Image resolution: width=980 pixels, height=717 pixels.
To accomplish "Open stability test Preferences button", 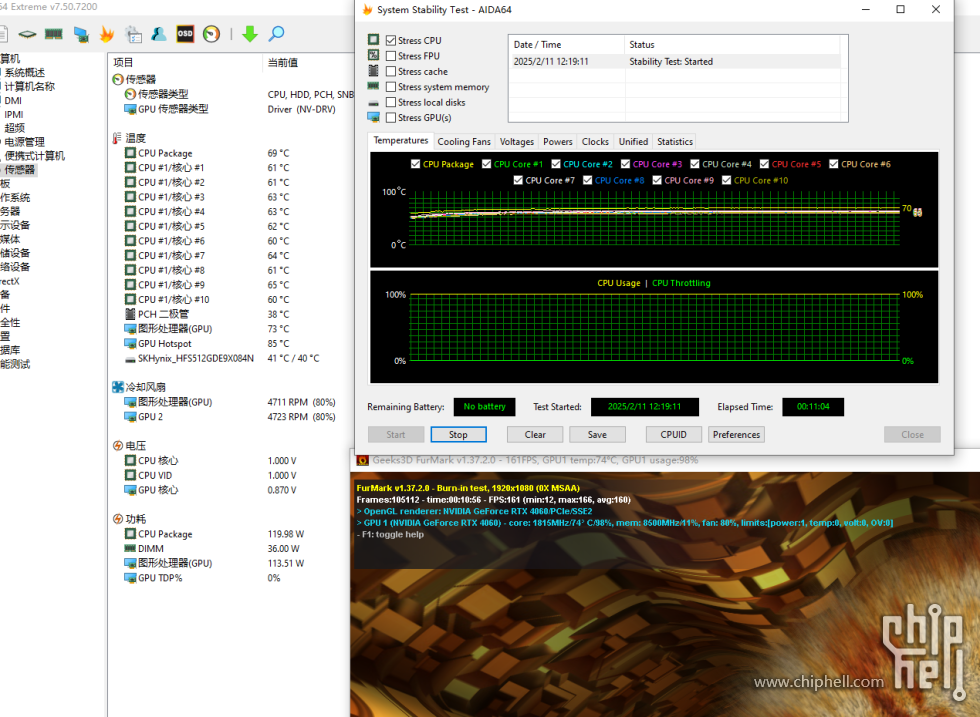I will [736, 434].
